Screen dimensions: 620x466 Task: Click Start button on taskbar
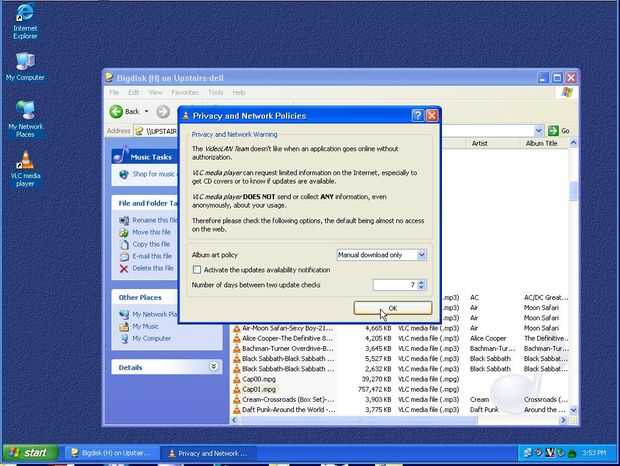pos(30,453)
